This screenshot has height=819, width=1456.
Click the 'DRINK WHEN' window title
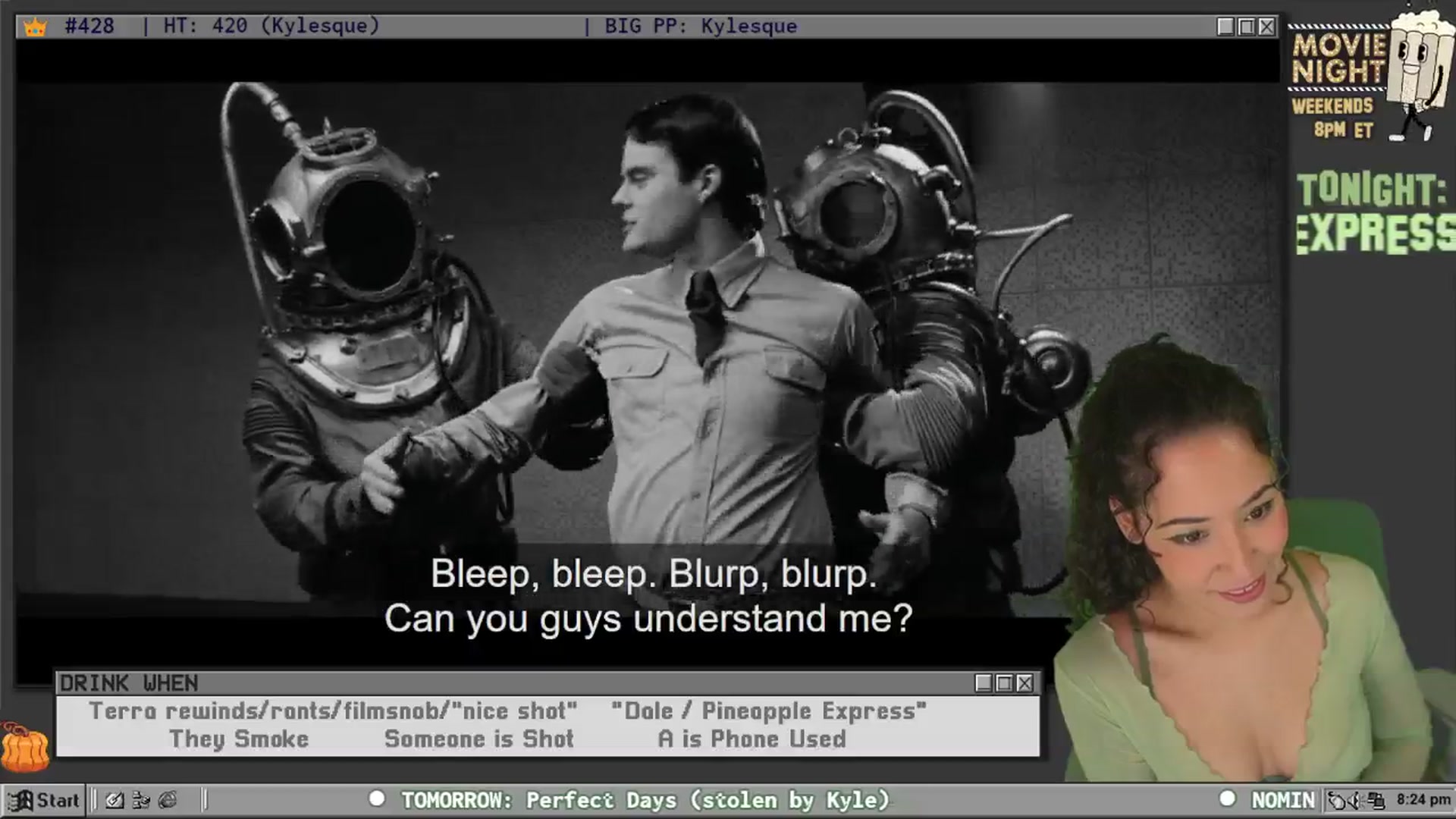pos(129,683)
